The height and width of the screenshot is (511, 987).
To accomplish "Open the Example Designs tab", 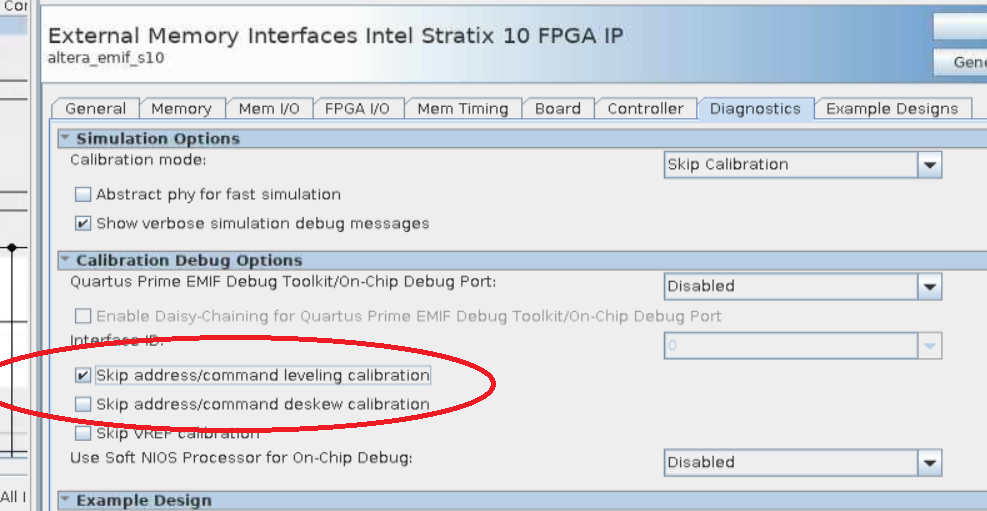I will click(891, 109).
